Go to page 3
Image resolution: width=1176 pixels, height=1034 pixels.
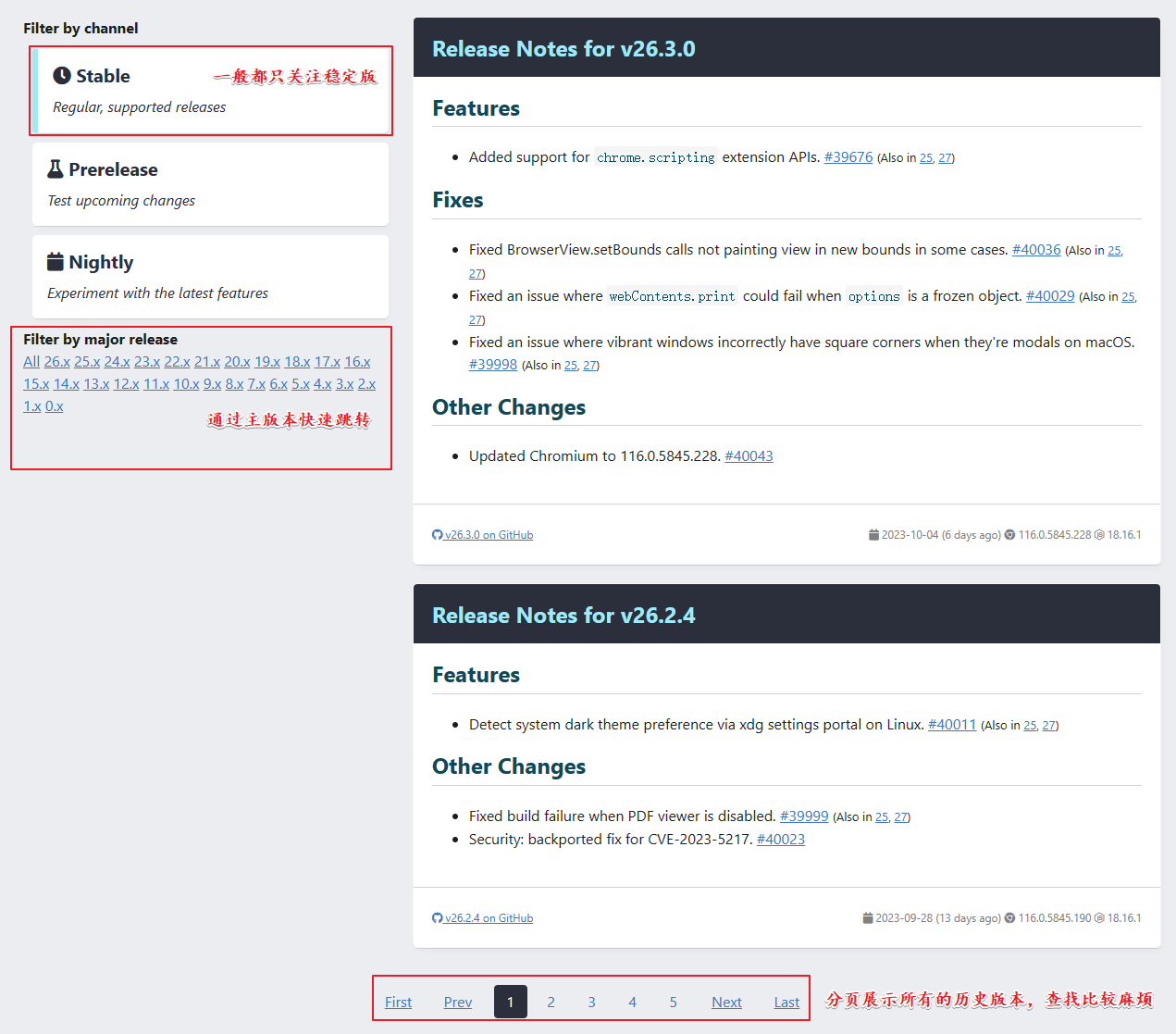click(592, 1002)
